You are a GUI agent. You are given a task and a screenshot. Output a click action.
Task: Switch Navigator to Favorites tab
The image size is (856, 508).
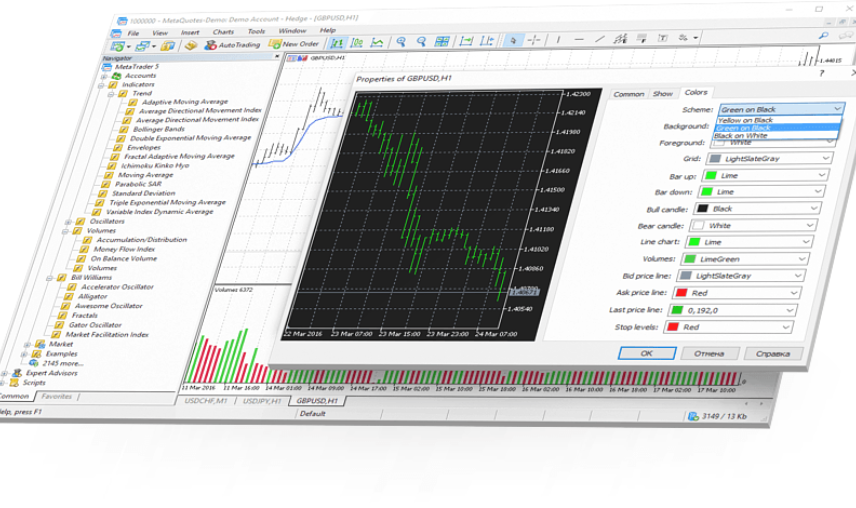click(56, 397)
